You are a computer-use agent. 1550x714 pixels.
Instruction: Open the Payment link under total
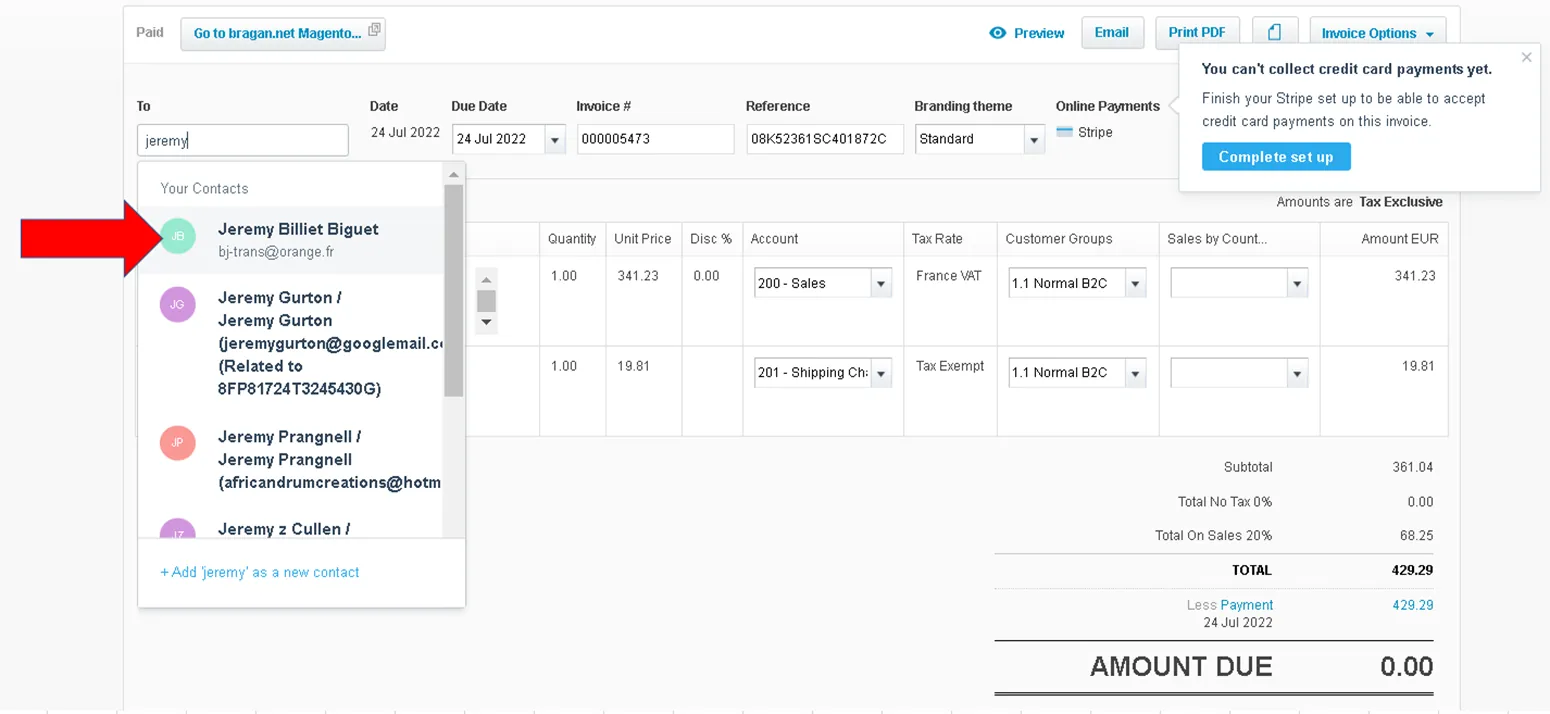1246,605
